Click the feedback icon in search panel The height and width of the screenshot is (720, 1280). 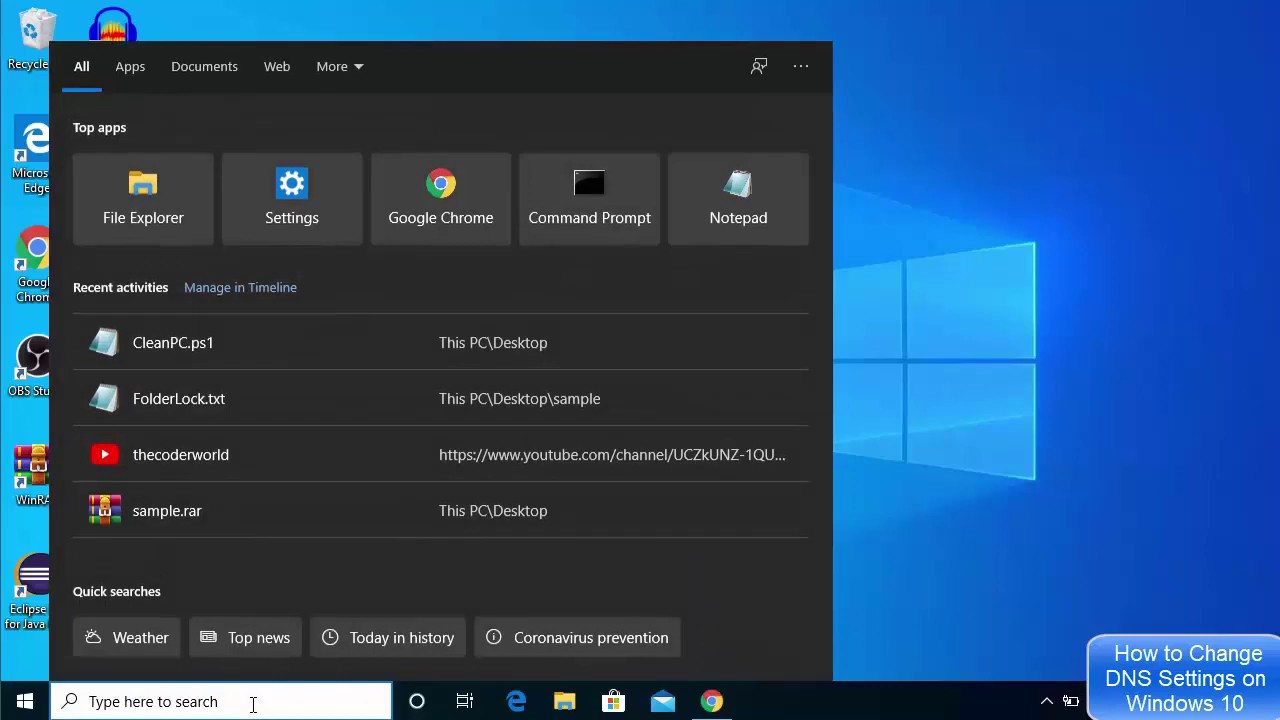pyautogui.click(x=759, y=66)
